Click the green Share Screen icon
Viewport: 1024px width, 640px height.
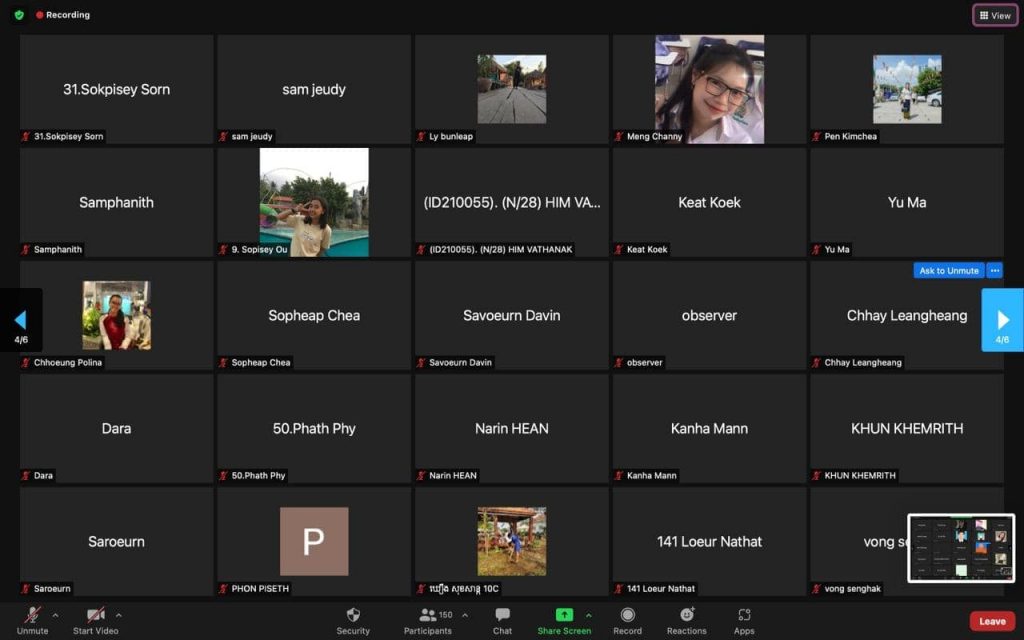(x=564, y=615)
